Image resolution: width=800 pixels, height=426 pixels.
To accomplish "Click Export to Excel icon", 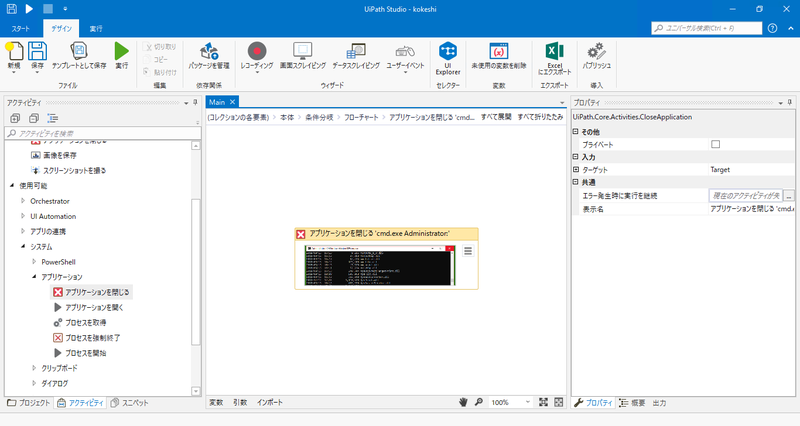I will pos(555,52).
